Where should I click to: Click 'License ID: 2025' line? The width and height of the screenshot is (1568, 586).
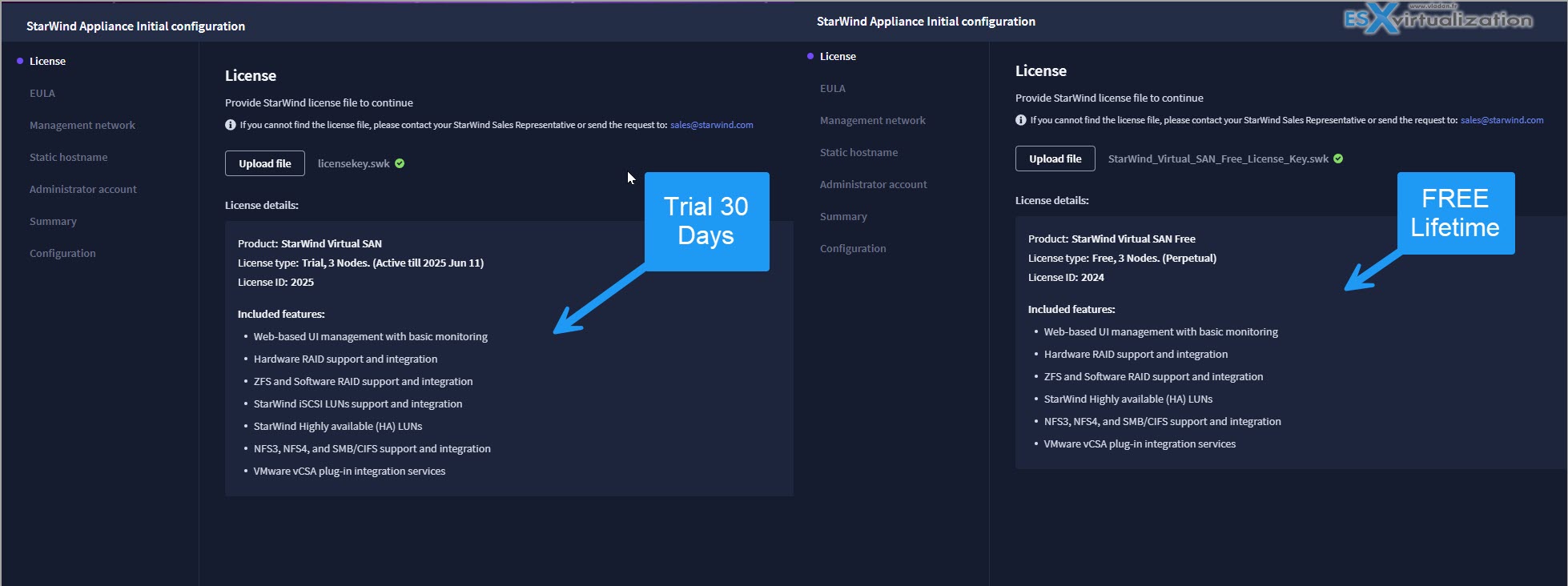click(275, 282)
